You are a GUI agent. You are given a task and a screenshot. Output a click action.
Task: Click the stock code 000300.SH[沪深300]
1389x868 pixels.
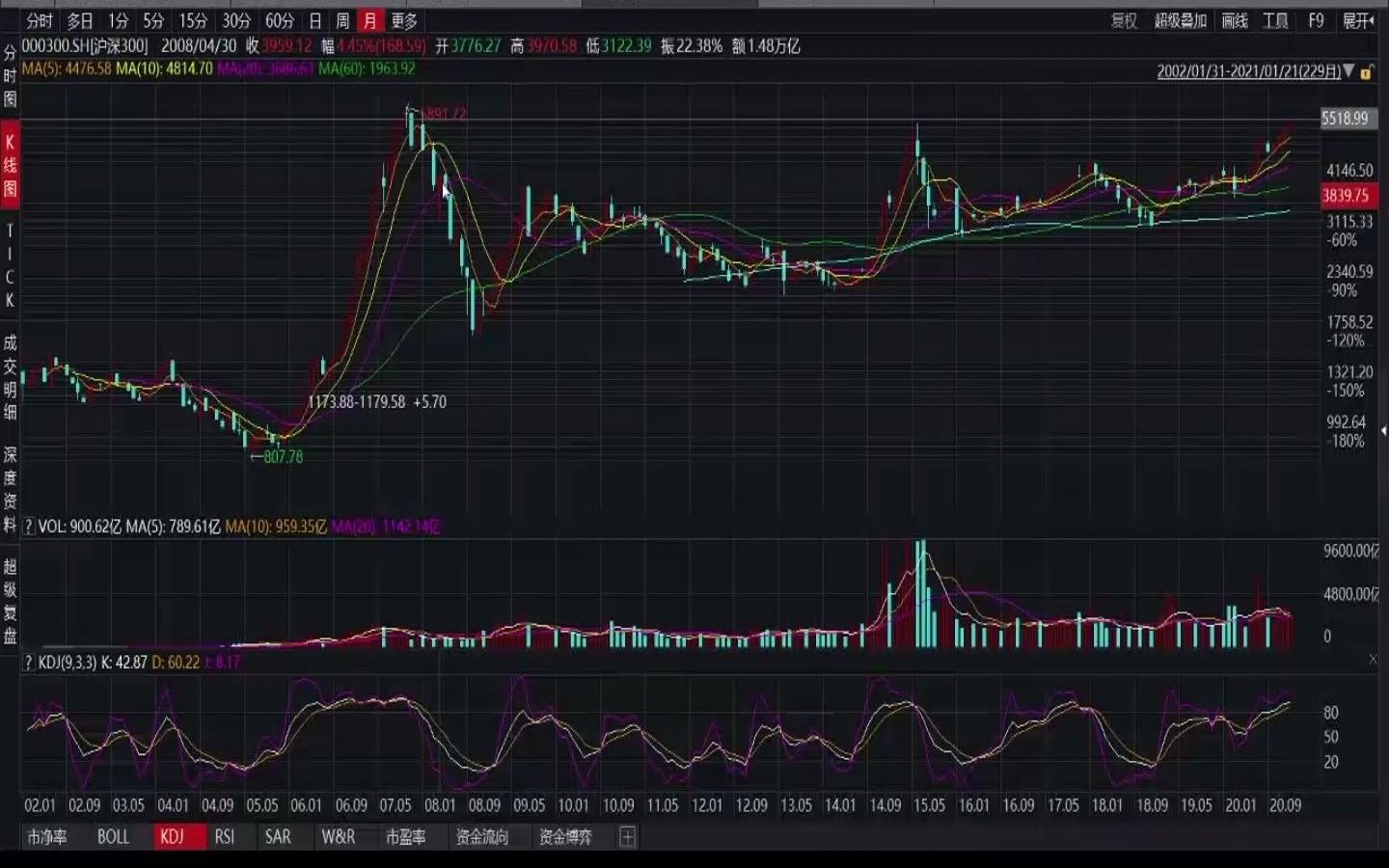point(85,46)
